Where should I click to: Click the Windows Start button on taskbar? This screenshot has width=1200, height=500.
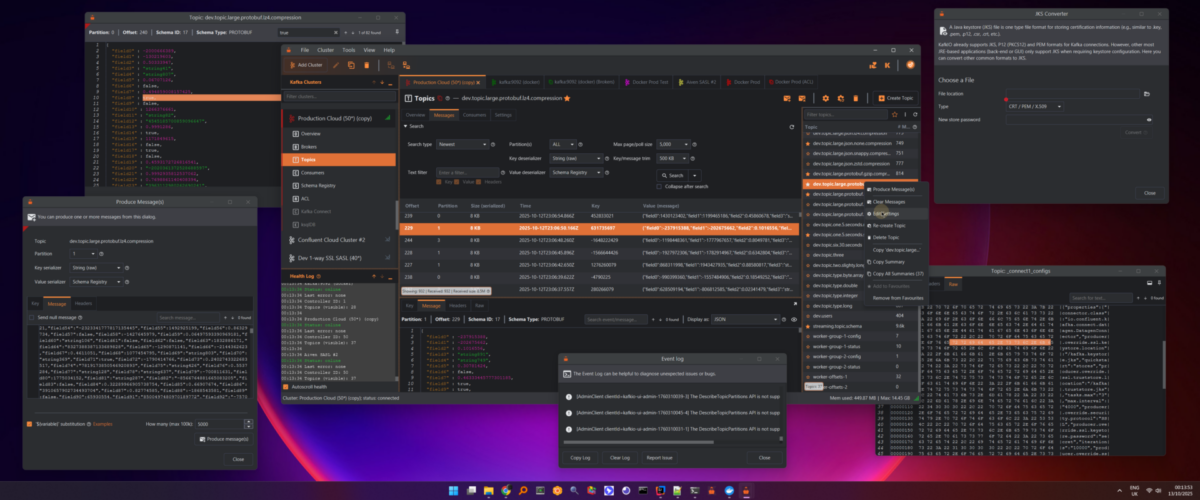coord(452,490)
